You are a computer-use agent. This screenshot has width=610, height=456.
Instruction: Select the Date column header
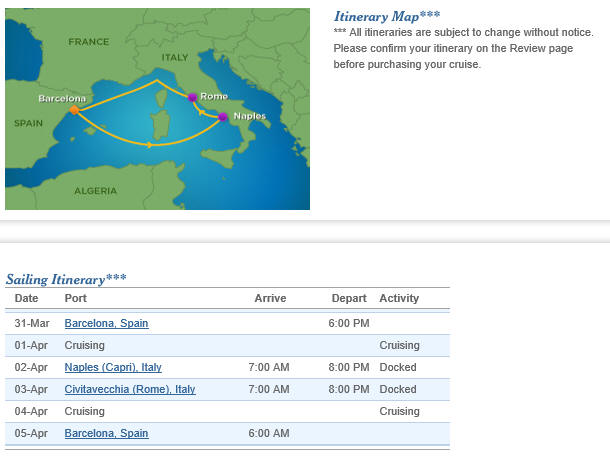(26, 298)
